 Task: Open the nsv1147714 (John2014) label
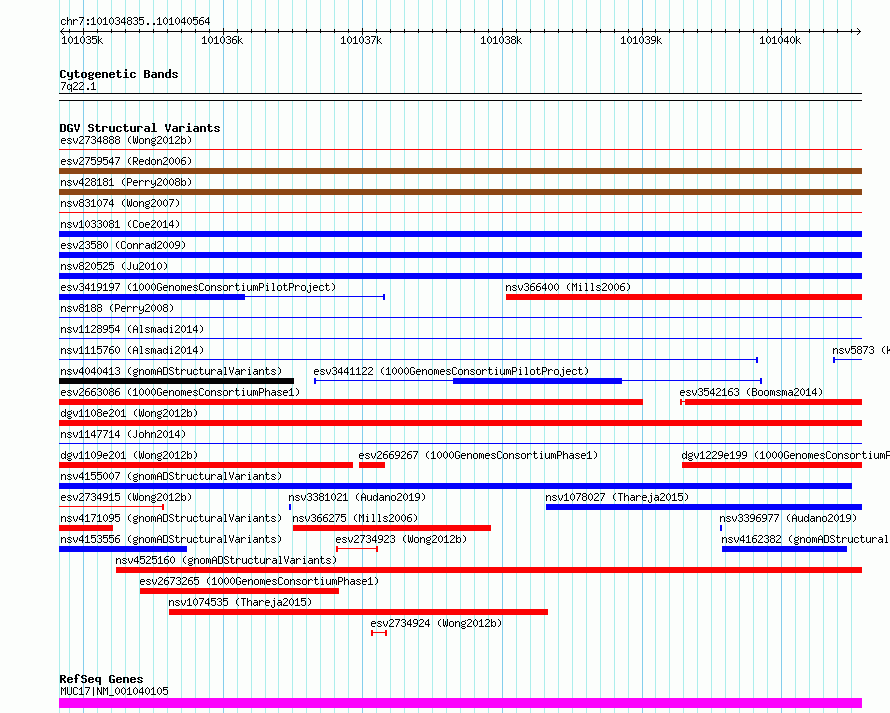pos(123,434)
